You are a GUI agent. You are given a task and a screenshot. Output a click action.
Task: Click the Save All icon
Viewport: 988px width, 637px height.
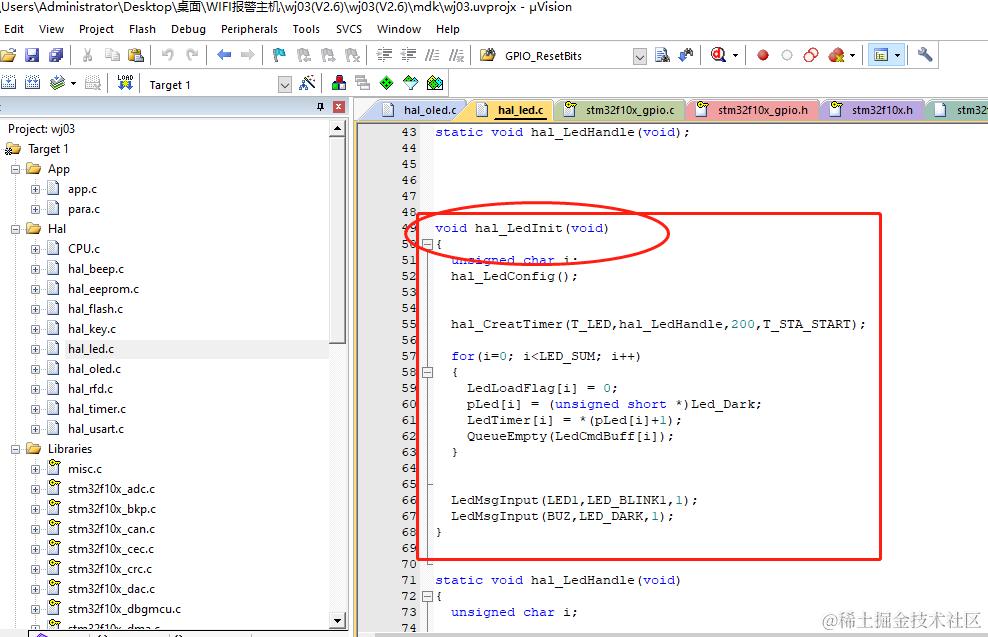[x=56, y=55]
